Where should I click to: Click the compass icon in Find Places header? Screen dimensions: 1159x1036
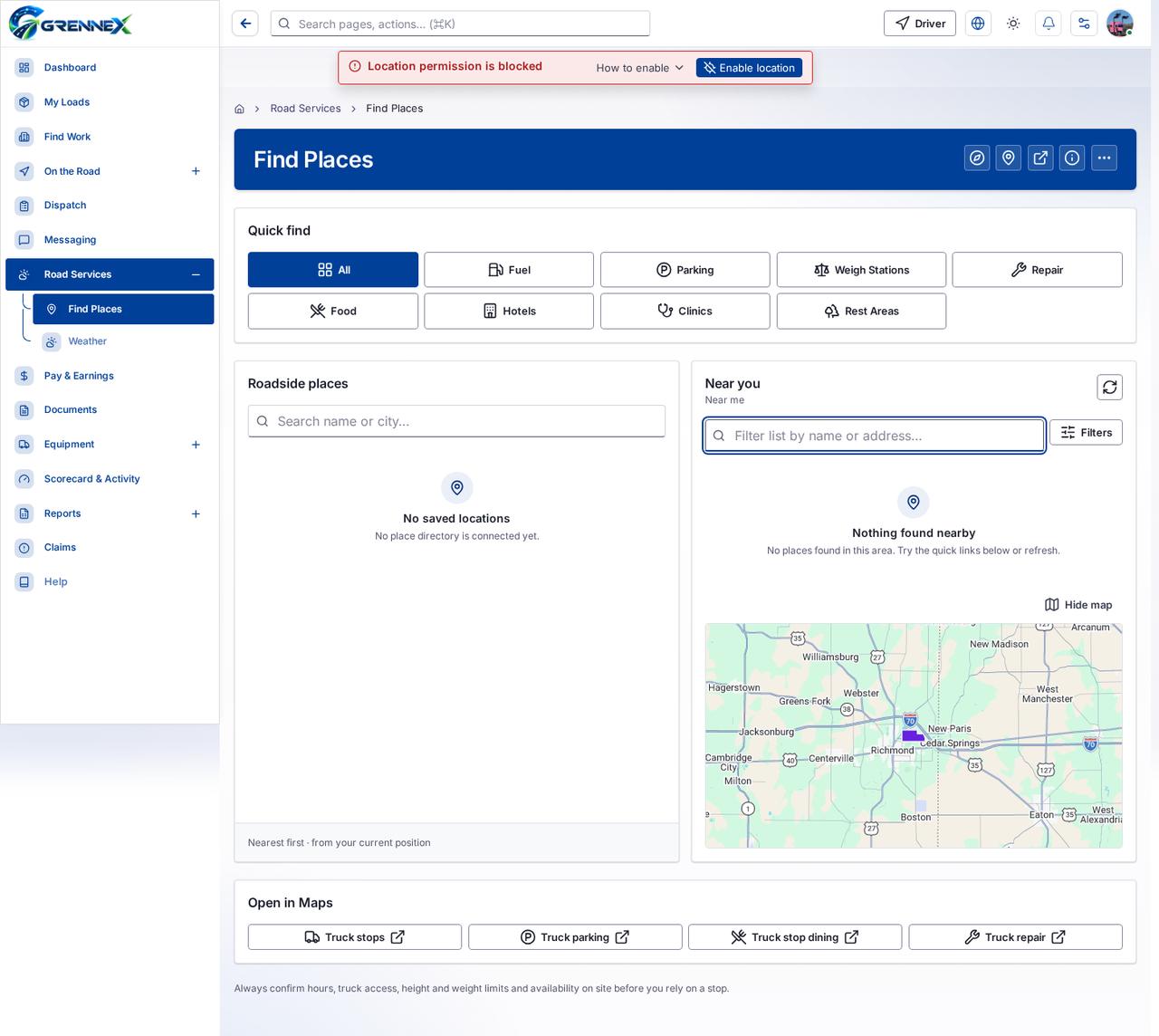[x=977, y=158]
